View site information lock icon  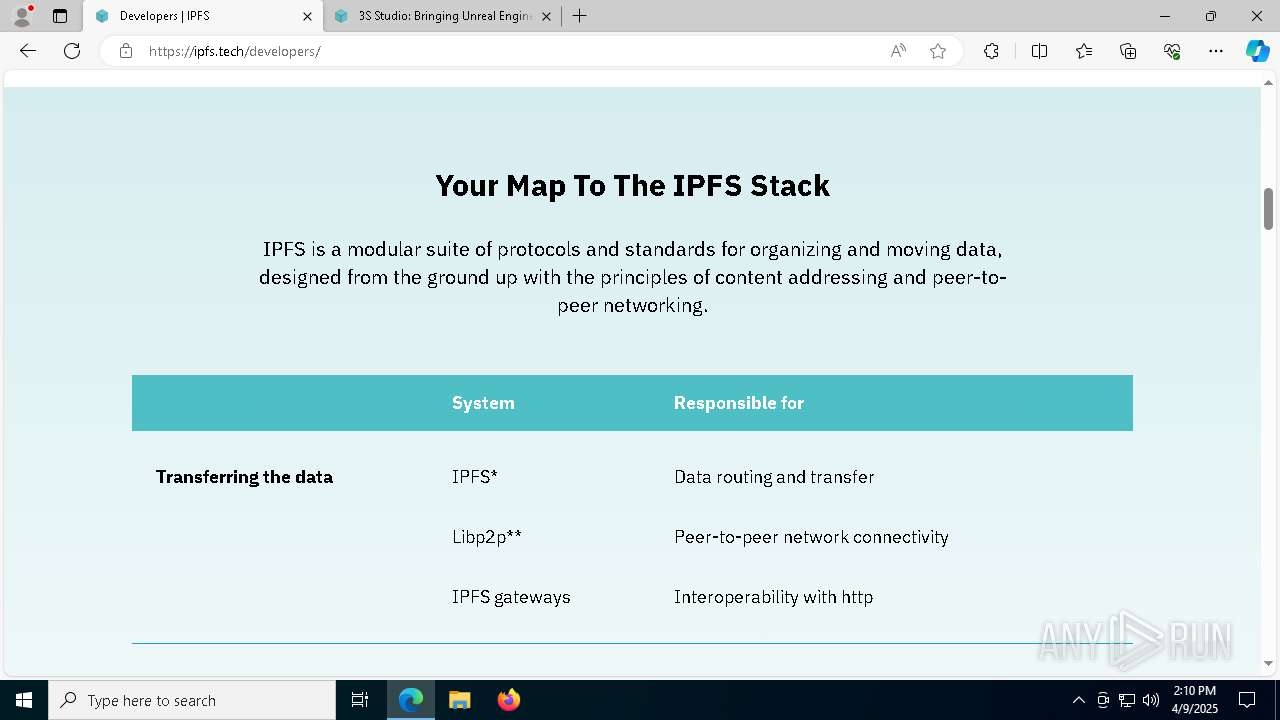[x=126, y=51]
